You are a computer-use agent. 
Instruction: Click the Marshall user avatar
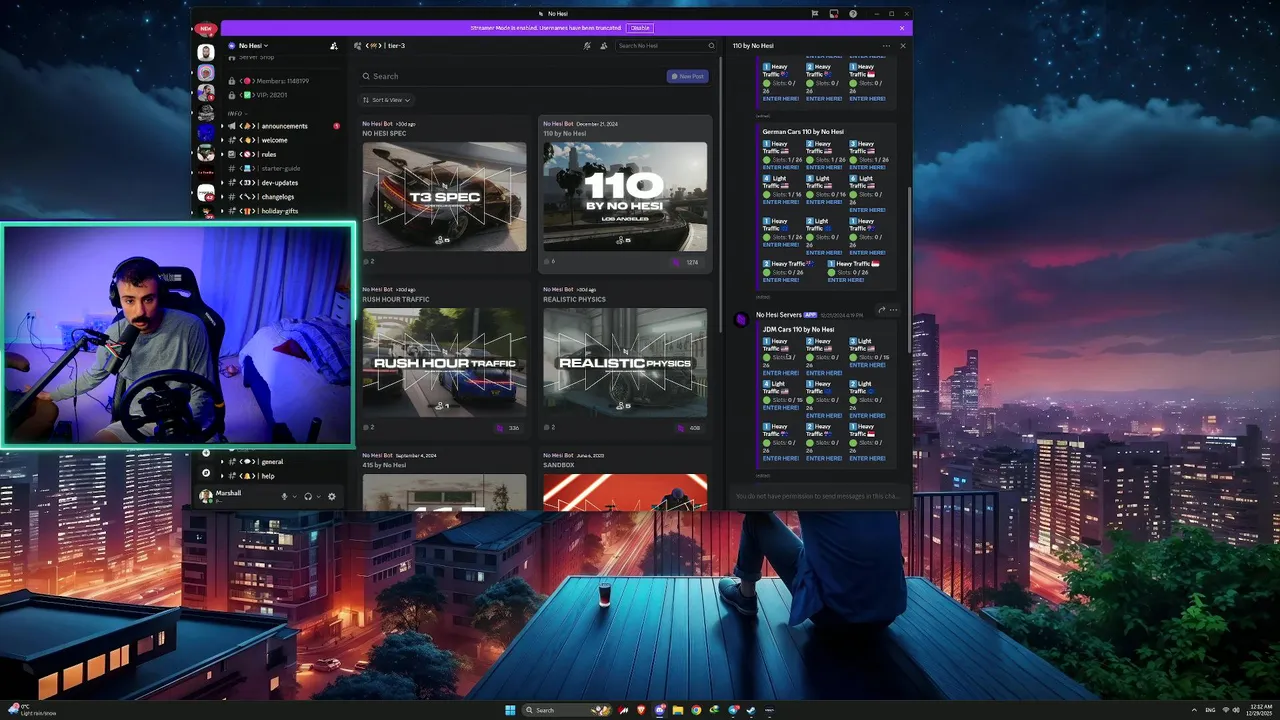pyautogui.click(x=206, y=496)
